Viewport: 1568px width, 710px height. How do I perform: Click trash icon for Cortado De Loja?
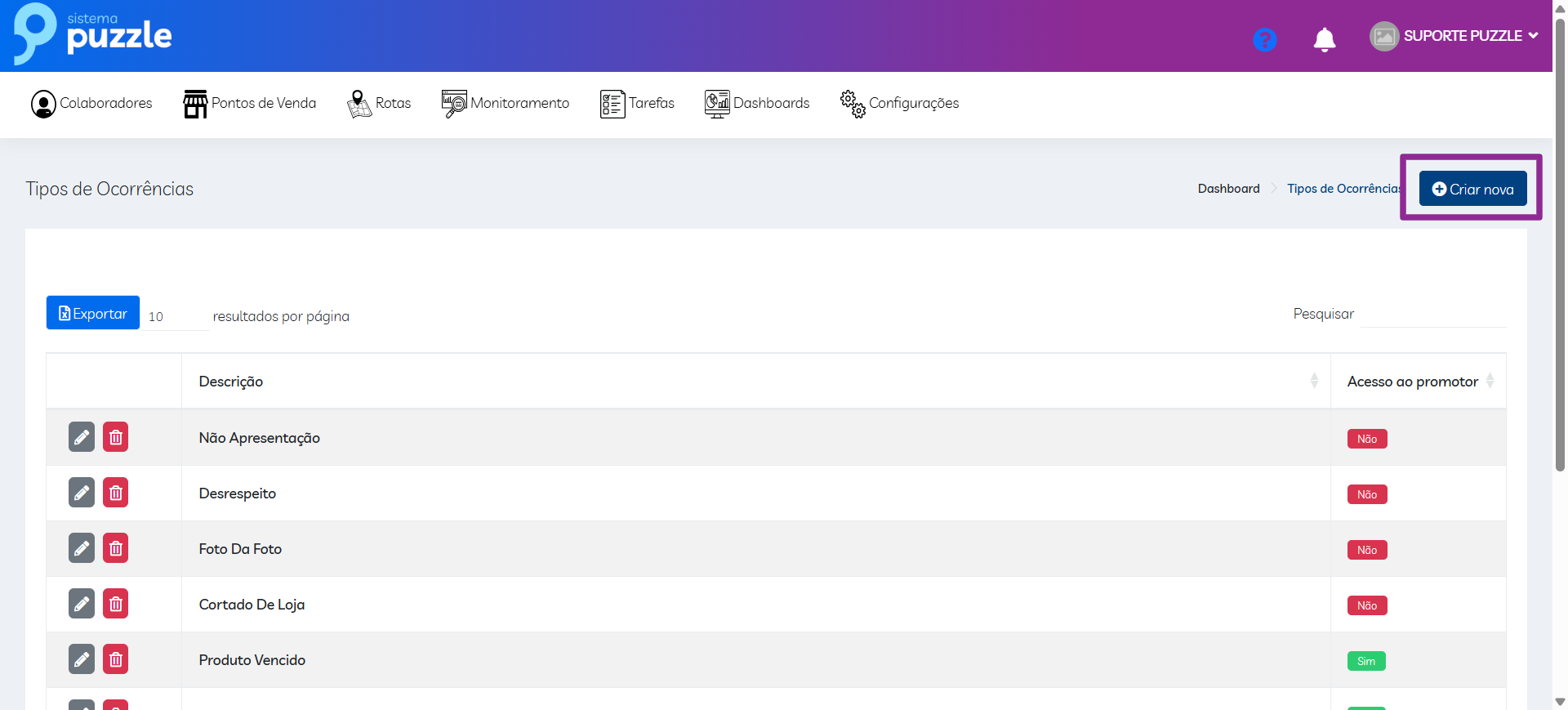click(x=116, y=604)
